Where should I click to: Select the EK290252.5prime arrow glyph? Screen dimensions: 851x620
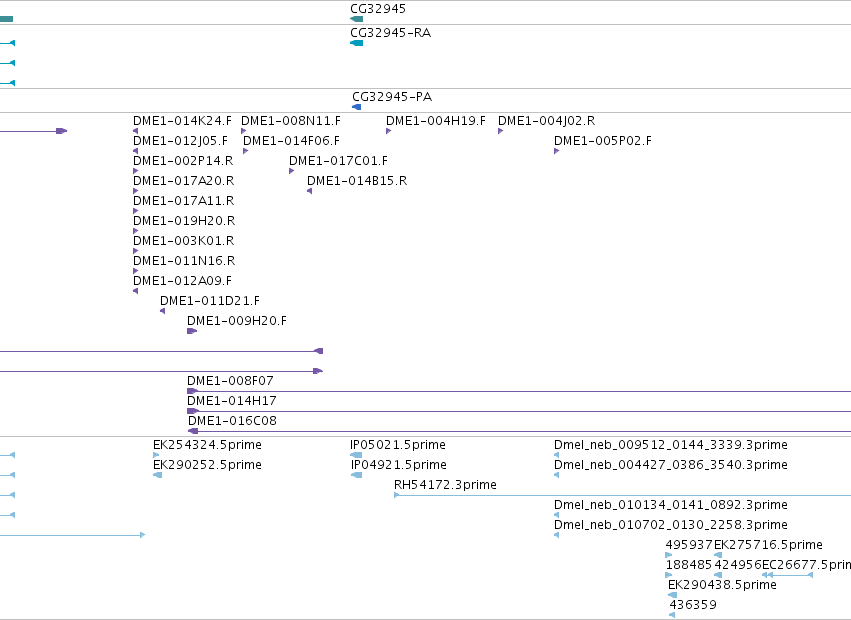(157, 475)
